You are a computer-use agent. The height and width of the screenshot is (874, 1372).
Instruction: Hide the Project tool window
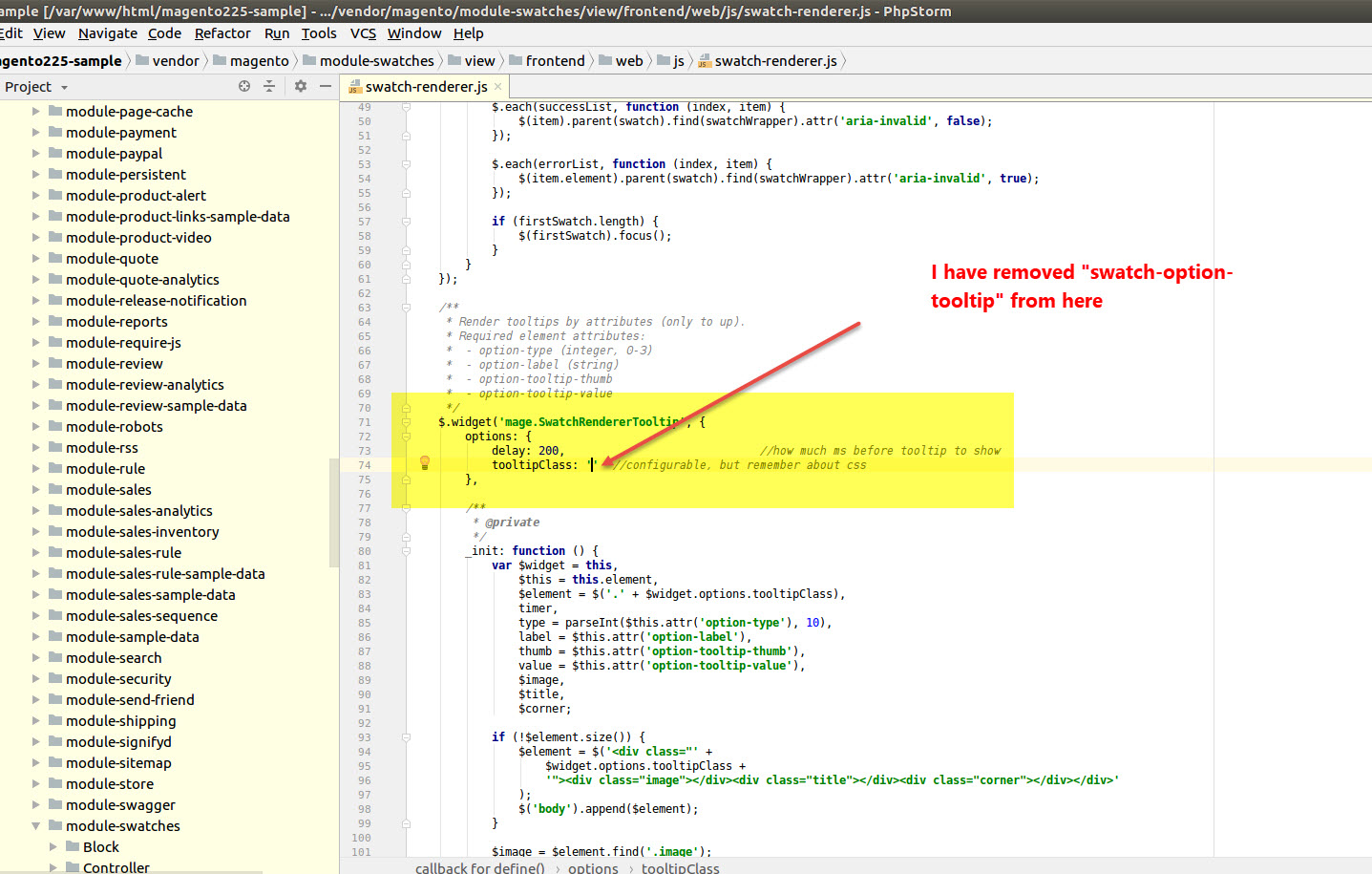point(326,86)
